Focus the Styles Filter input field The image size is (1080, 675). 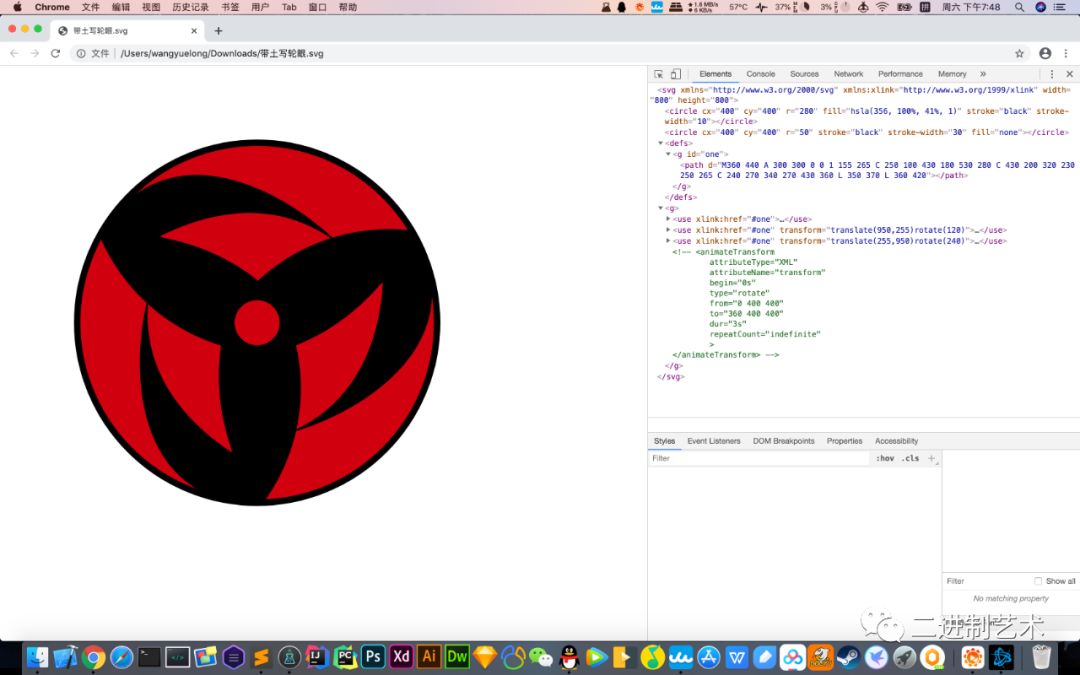click(x=760, y=458)
